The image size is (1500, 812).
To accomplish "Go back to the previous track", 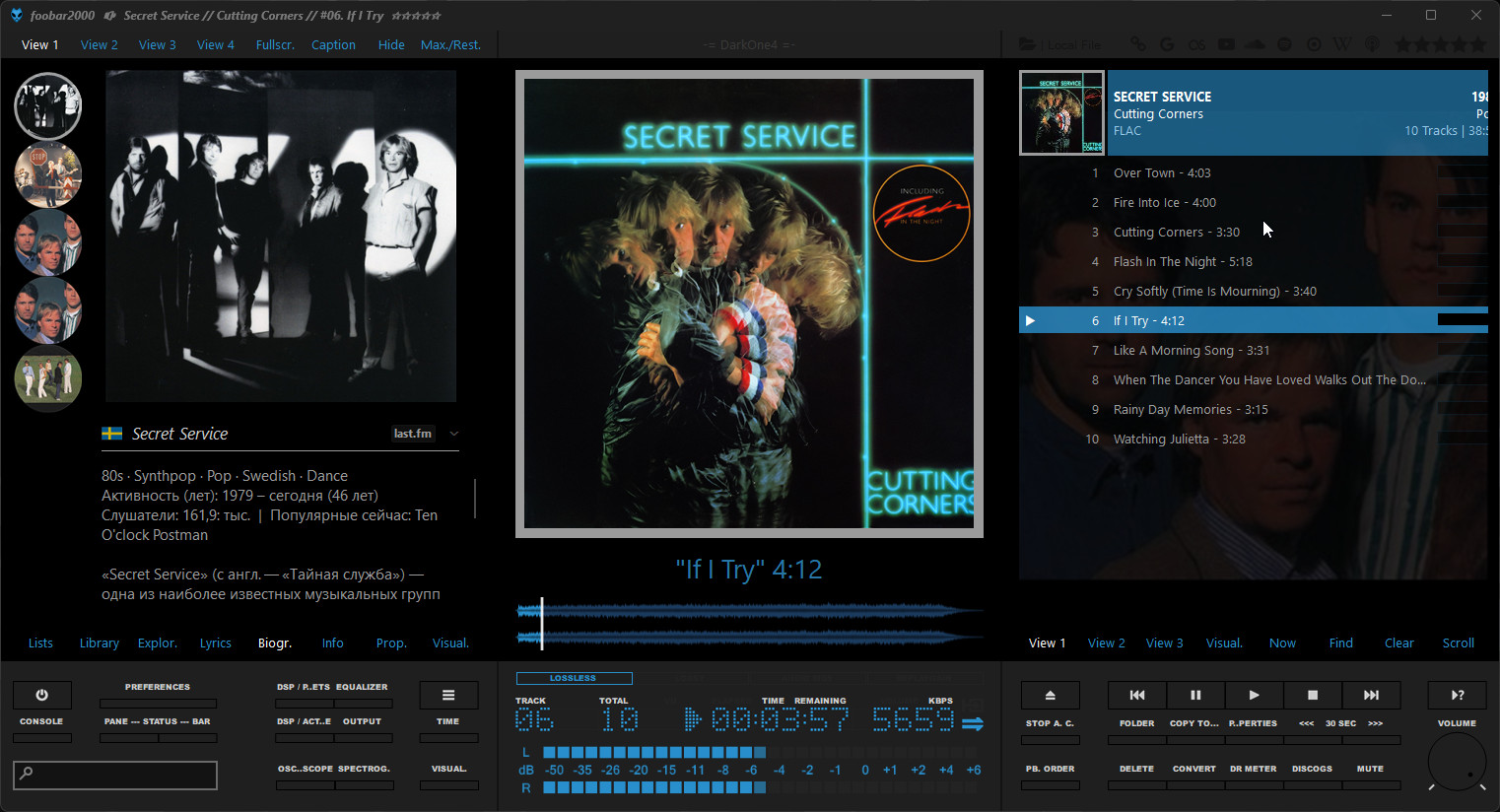I will click(1136, 695).
